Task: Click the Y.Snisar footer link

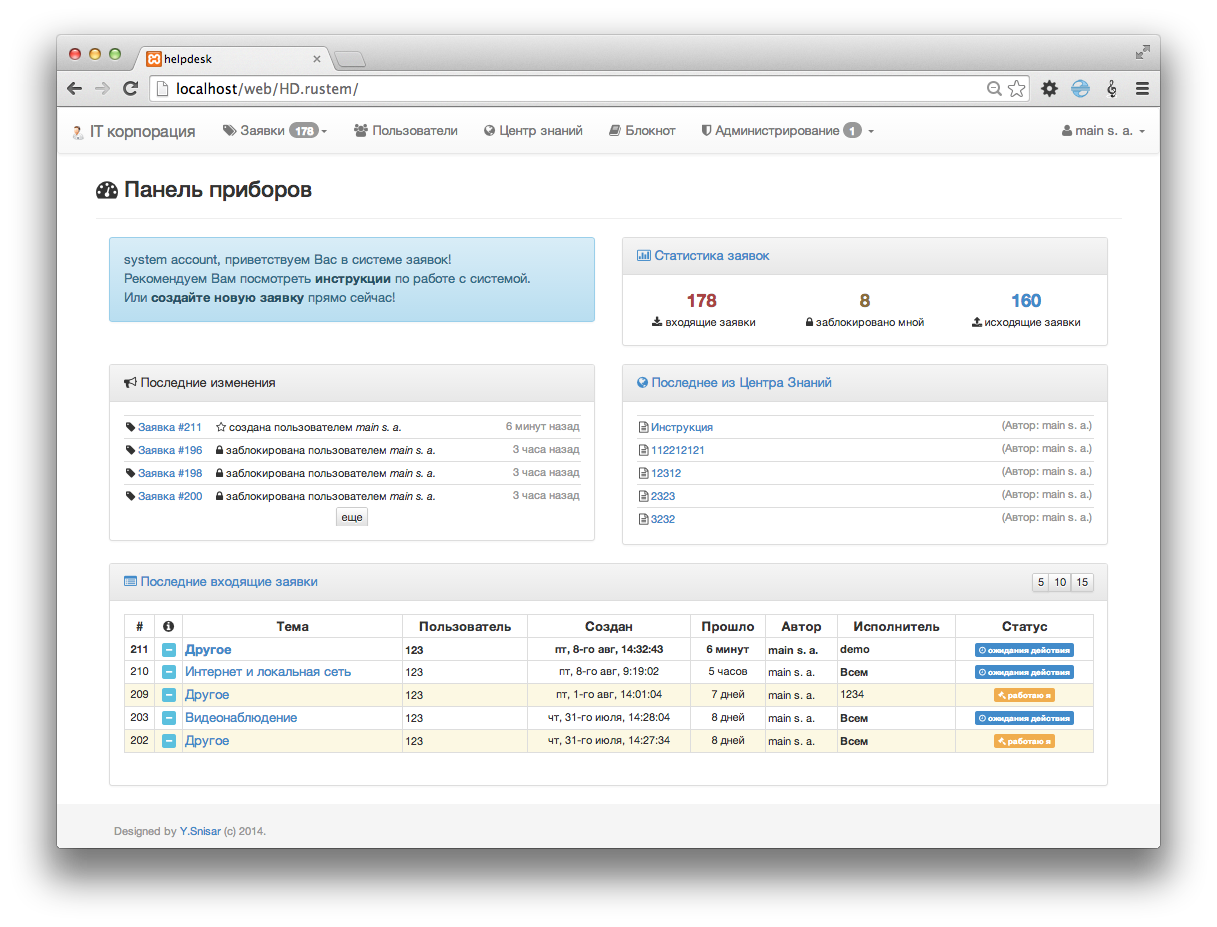Action: (x=200, y=831)
